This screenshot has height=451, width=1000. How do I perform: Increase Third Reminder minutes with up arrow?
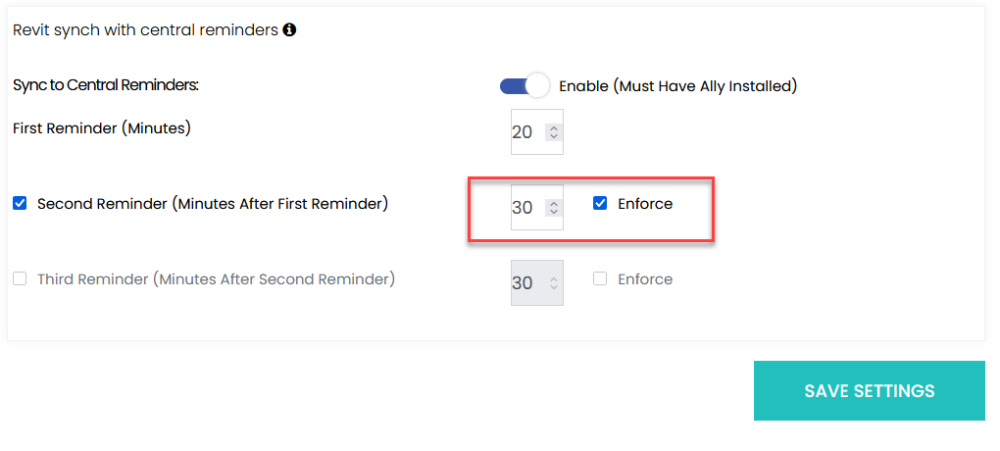coord(553,279)
